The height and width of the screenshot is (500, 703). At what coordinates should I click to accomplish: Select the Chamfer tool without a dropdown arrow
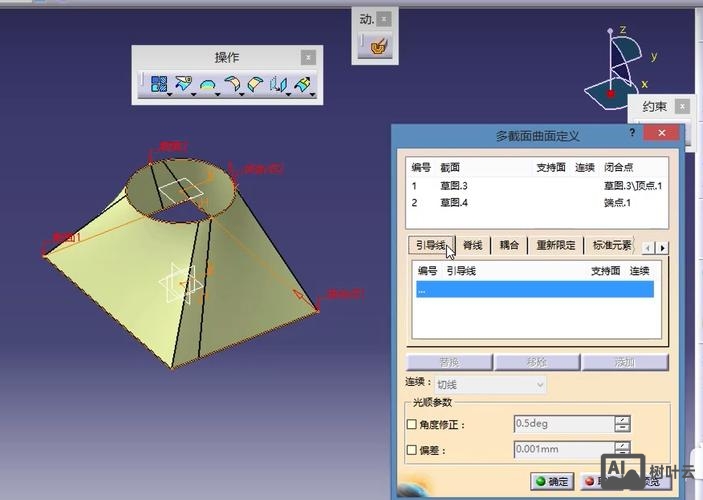[x=255, y=84]
